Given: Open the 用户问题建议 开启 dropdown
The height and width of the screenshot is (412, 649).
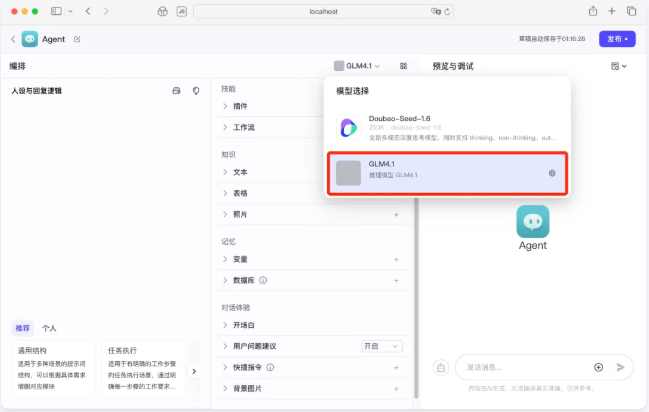Looking at the screenshot, I should pyautogui.click(x=381, y=346).
